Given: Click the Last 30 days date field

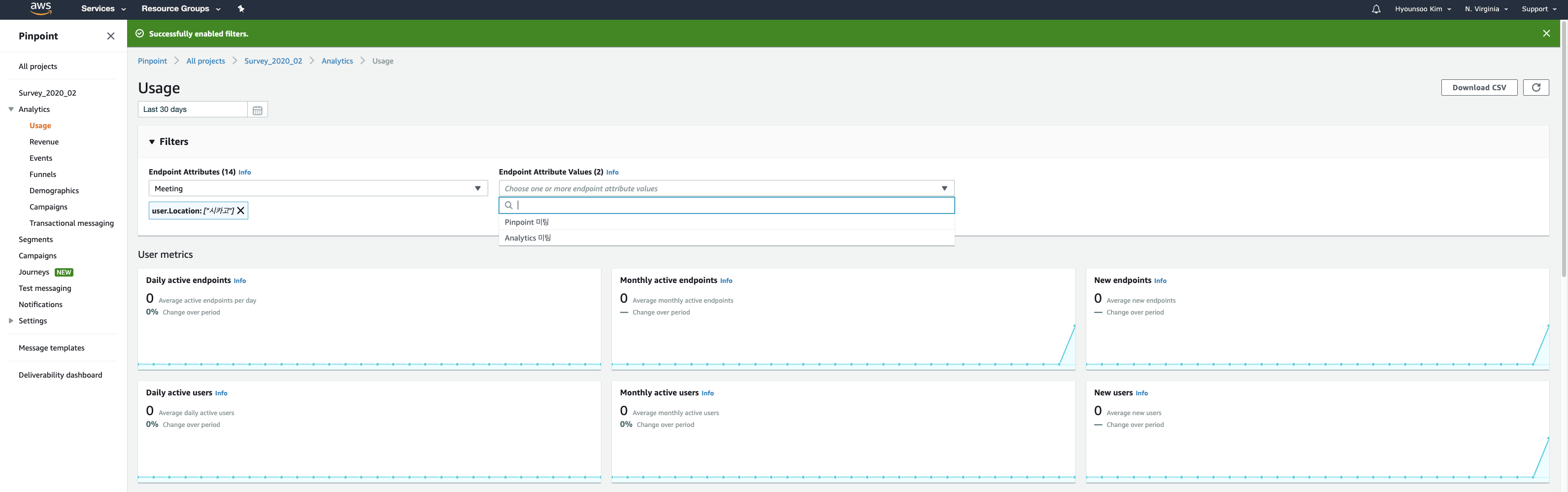Looking at the screenshot, I should (x=192, y=109).
